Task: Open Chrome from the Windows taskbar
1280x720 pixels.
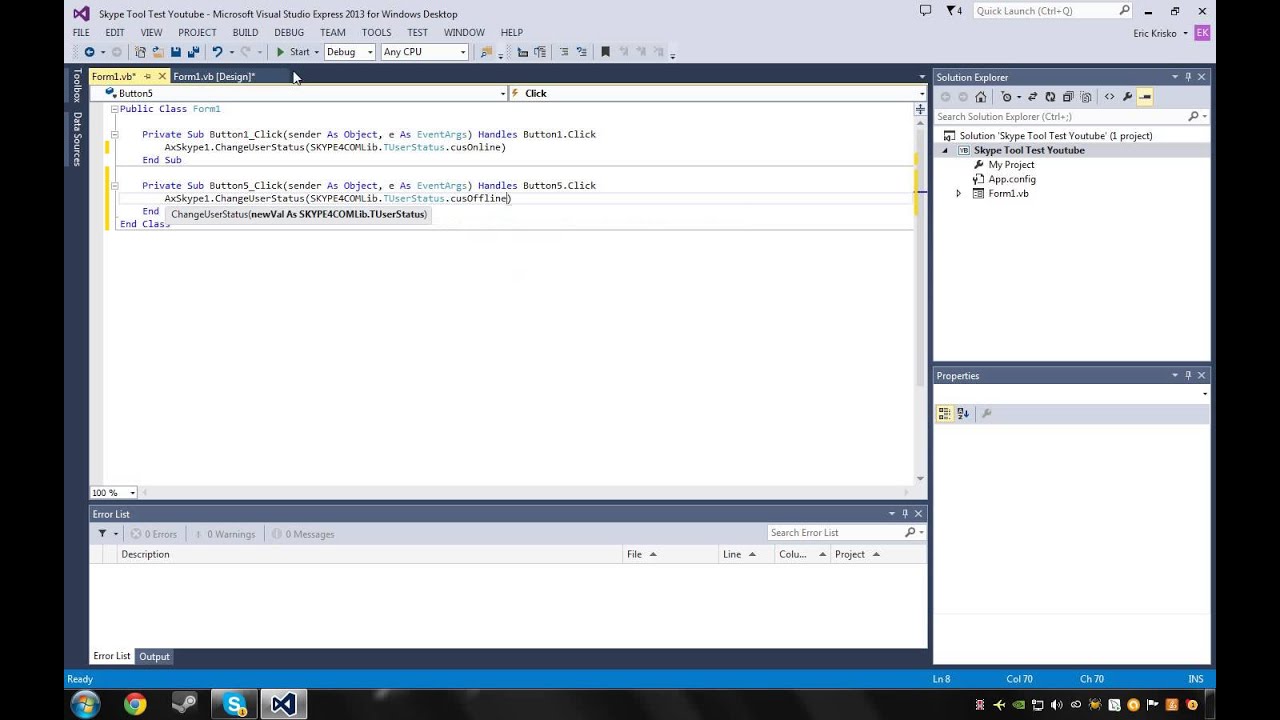Action: coord(135,705)
